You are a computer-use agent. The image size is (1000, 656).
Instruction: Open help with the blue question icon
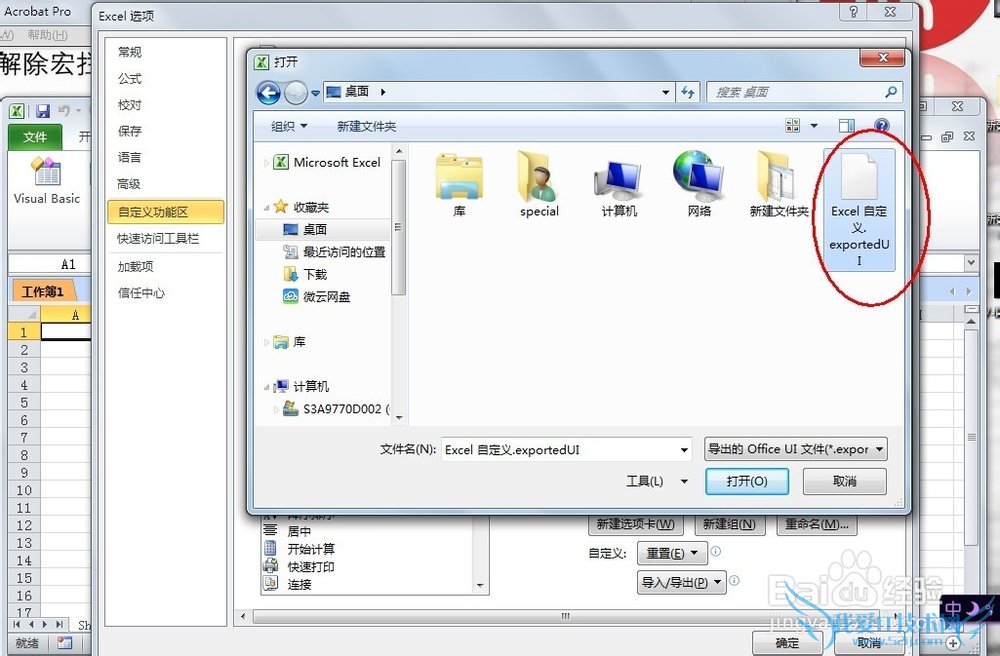[x=881, y=126]
